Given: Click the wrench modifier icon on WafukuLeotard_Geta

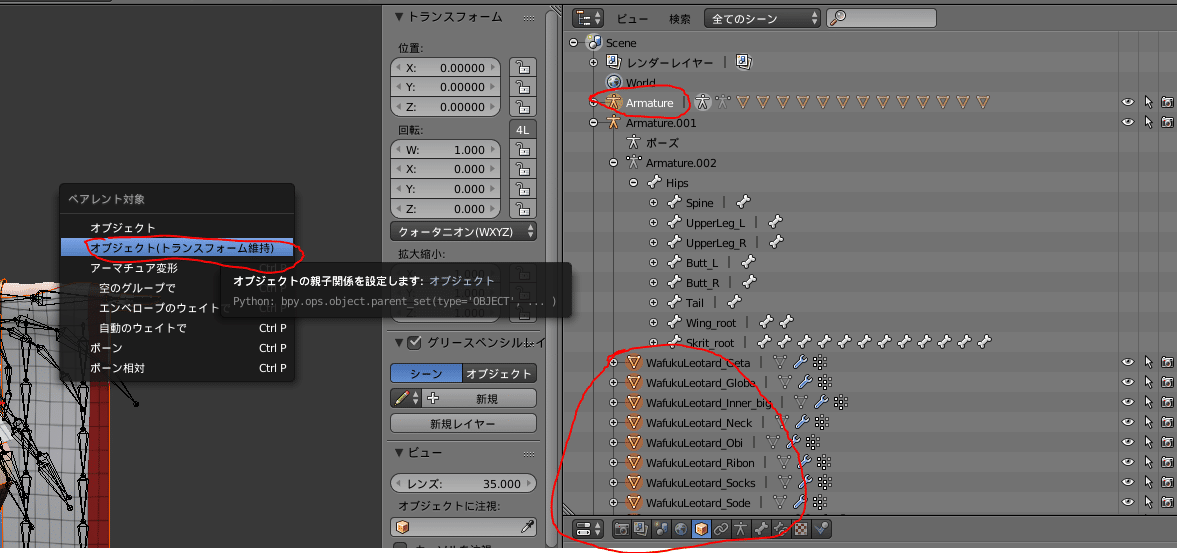Looking at the screenshot, I should (803, 362).
